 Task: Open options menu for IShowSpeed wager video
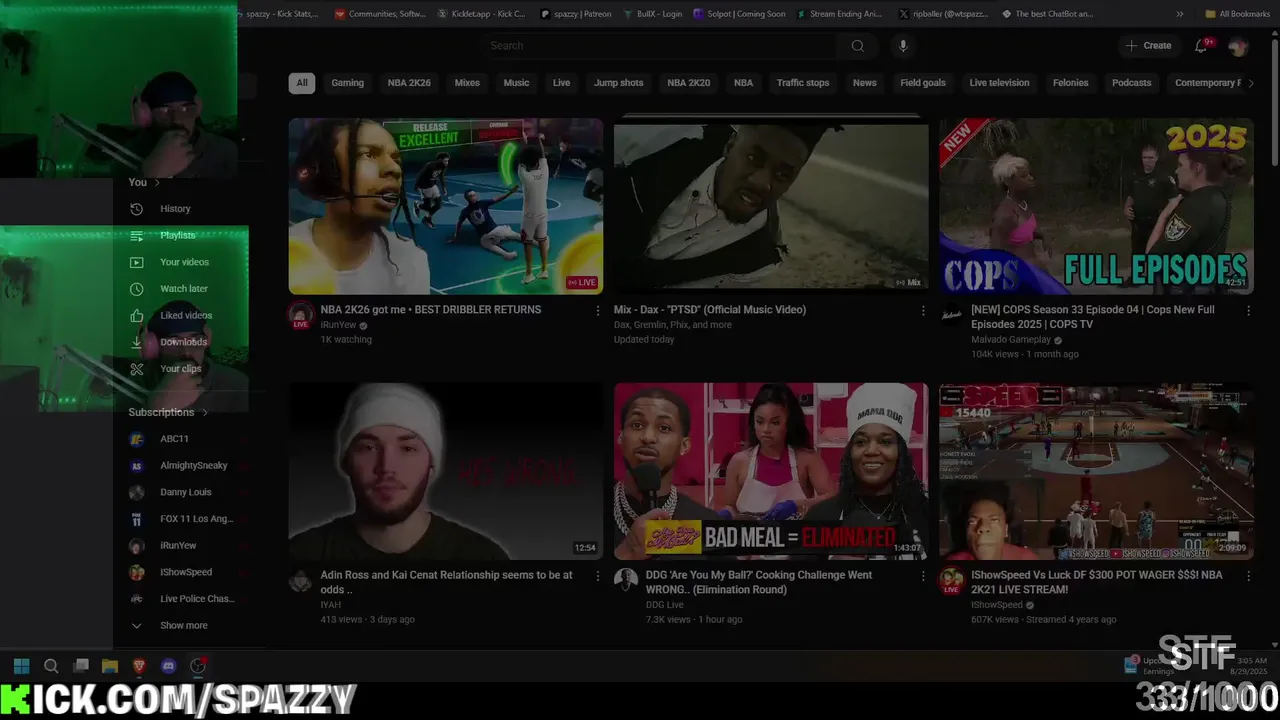(1248, 576)
